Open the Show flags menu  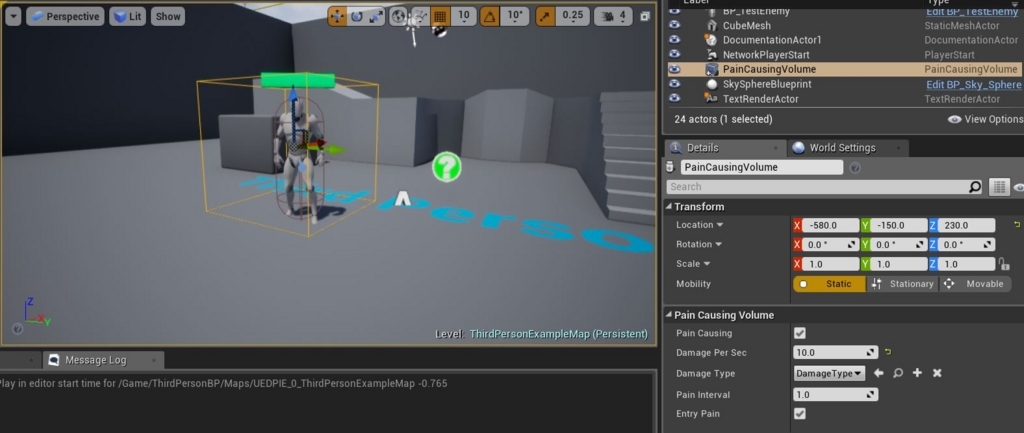(x=168, y=16)
